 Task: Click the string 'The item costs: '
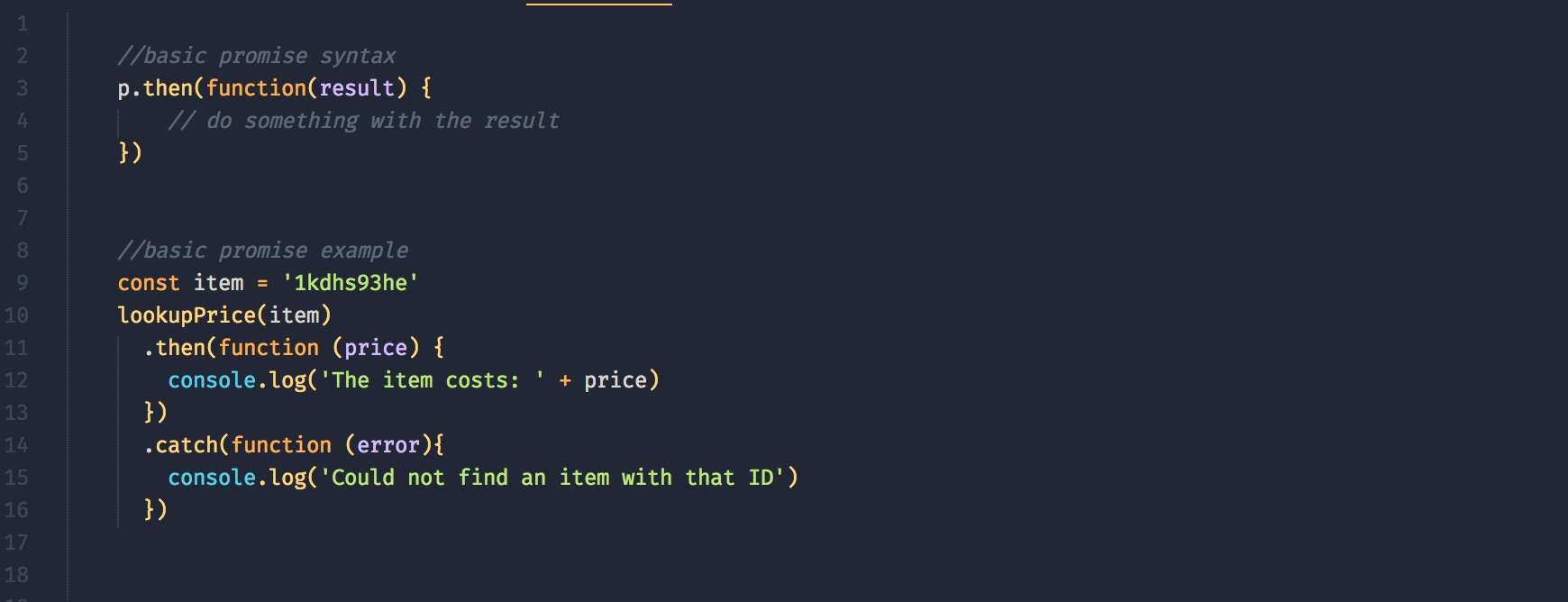click(433, 380)
